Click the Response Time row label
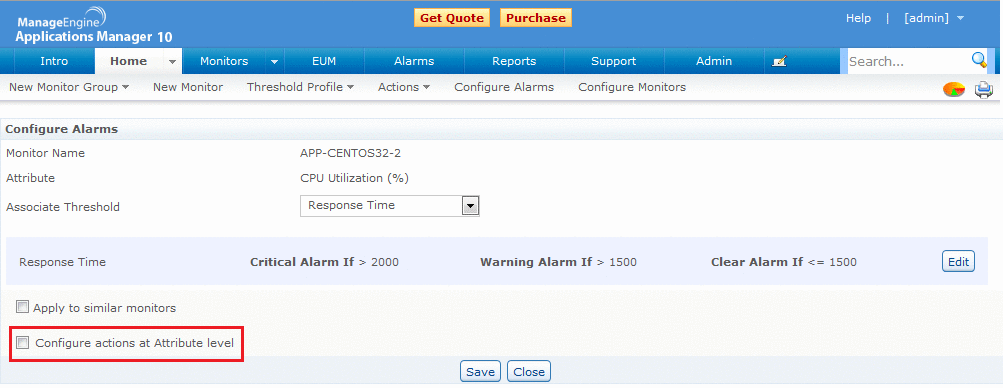This screenshot has width=1003, height=388. point(62,262)
